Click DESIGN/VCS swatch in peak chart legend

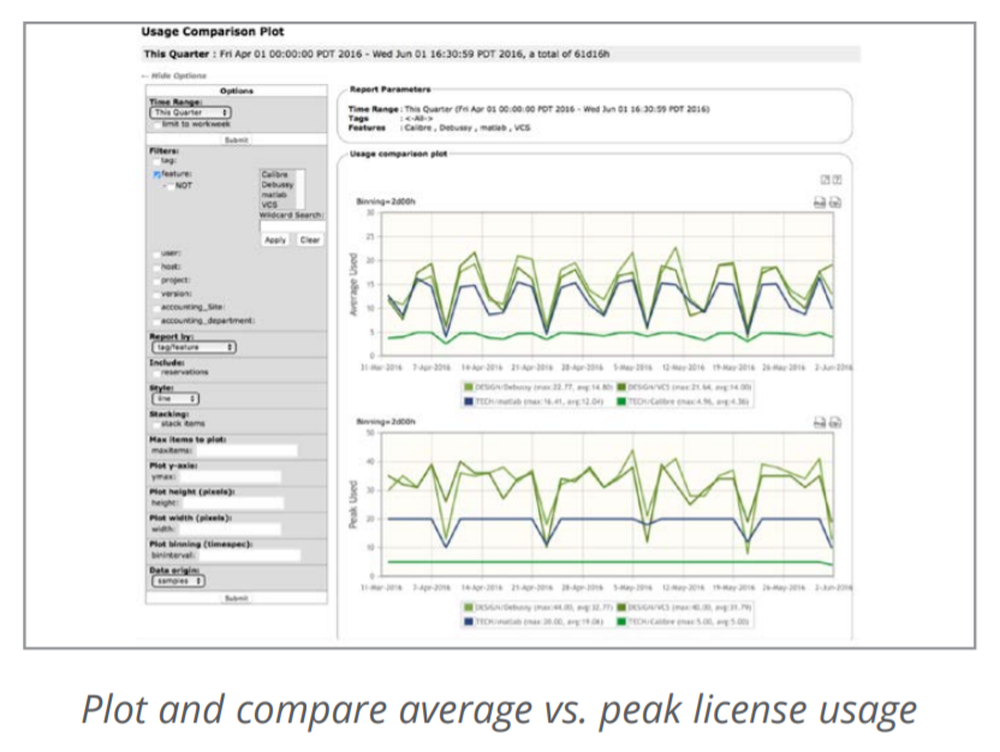622,607
